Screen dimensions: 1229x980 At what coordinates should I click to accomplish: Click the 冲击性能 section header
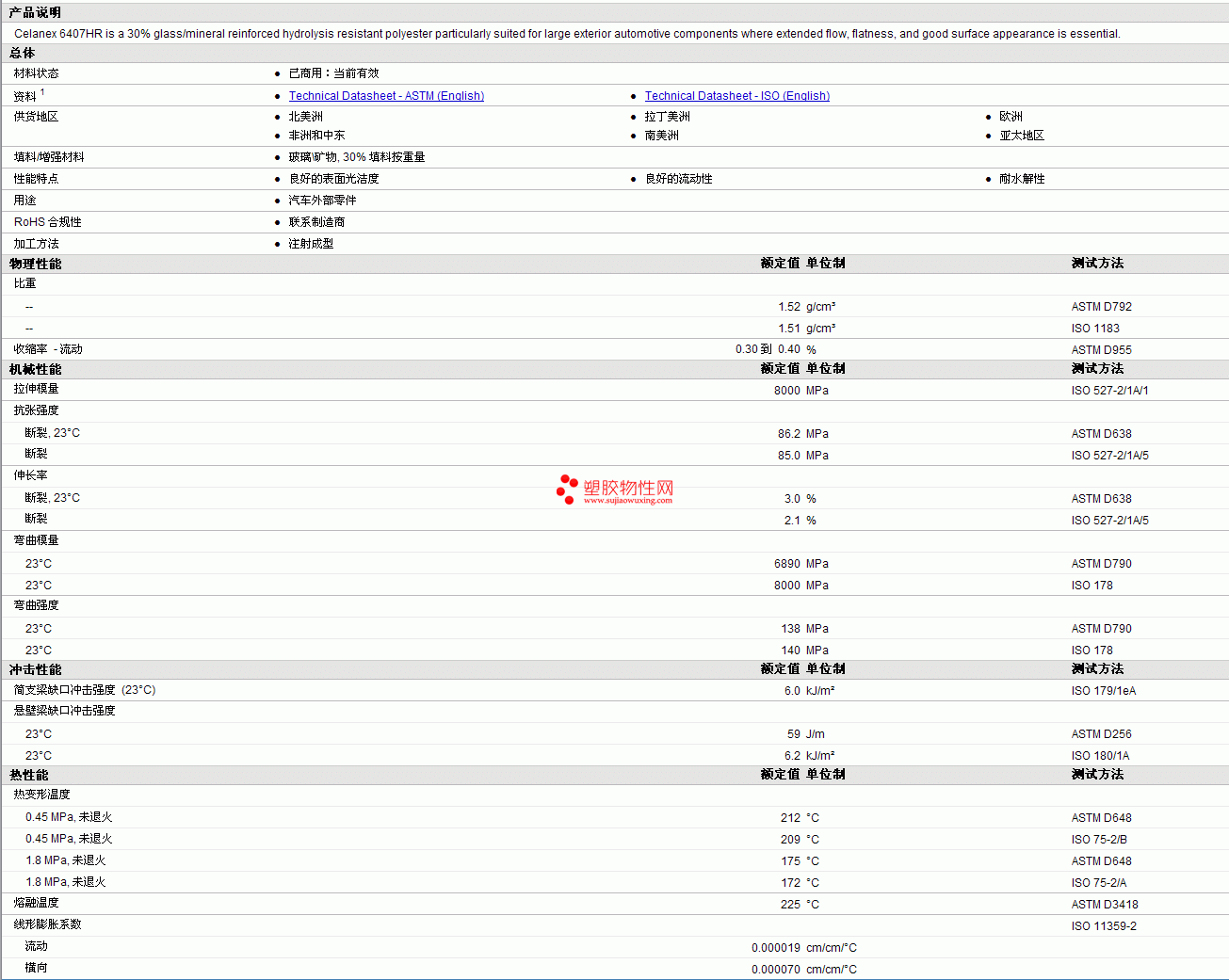click(35, 669)
